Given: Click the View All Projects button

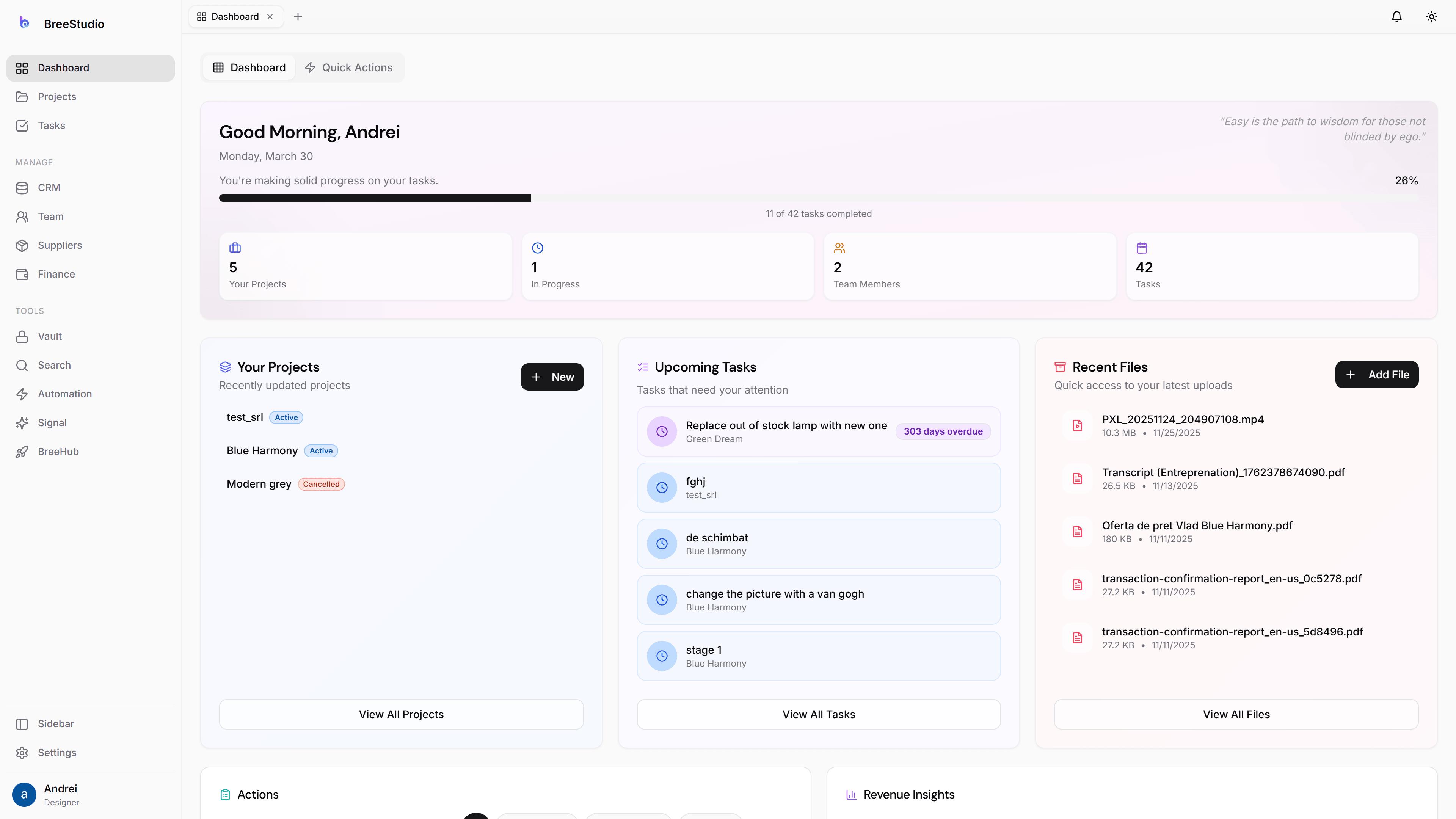Looking at the screenshot, I should click(401, 714).
